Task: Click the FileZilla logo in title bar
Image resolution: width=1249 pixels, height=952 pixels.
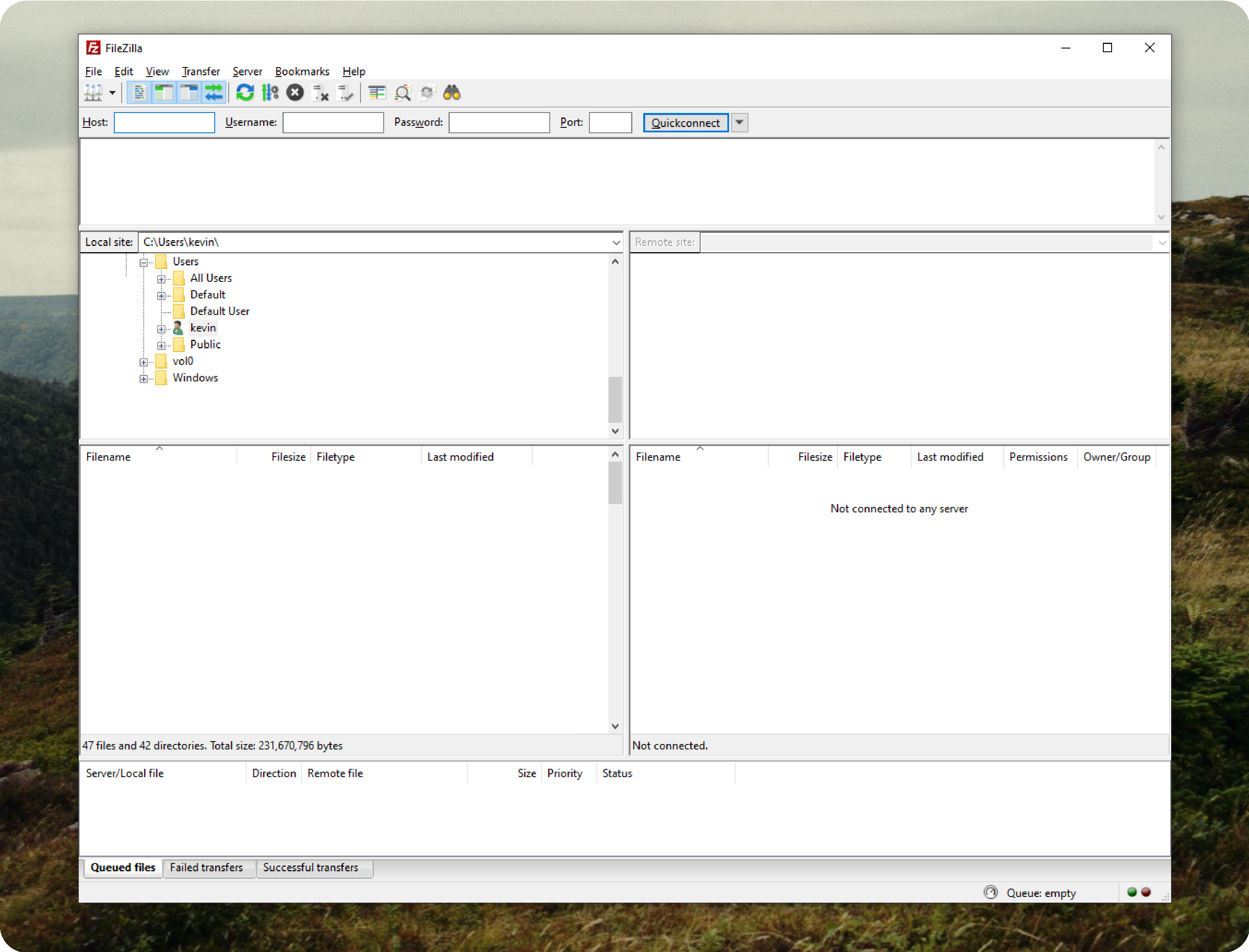Action: (93, 48)
